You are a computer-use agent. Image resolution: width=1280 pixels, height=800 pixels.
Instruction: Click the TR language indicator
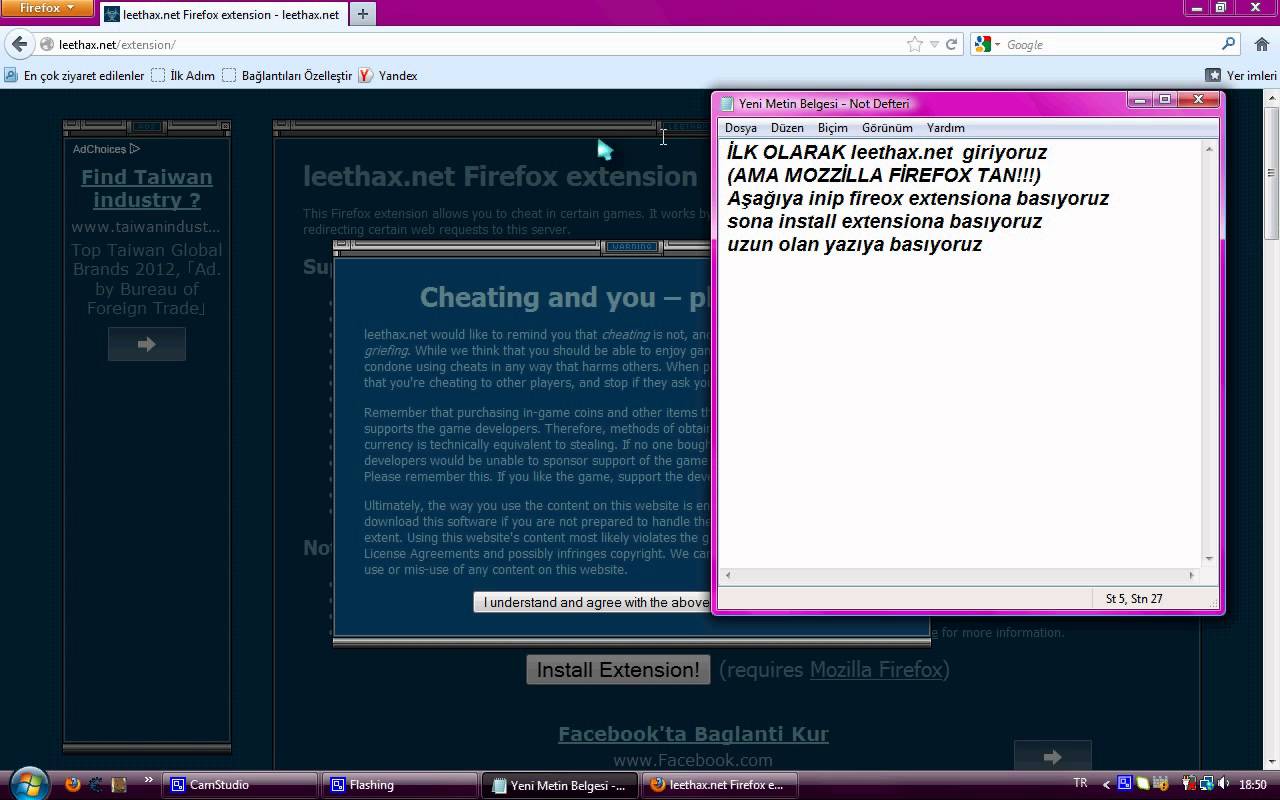(x=1080, y=783)
